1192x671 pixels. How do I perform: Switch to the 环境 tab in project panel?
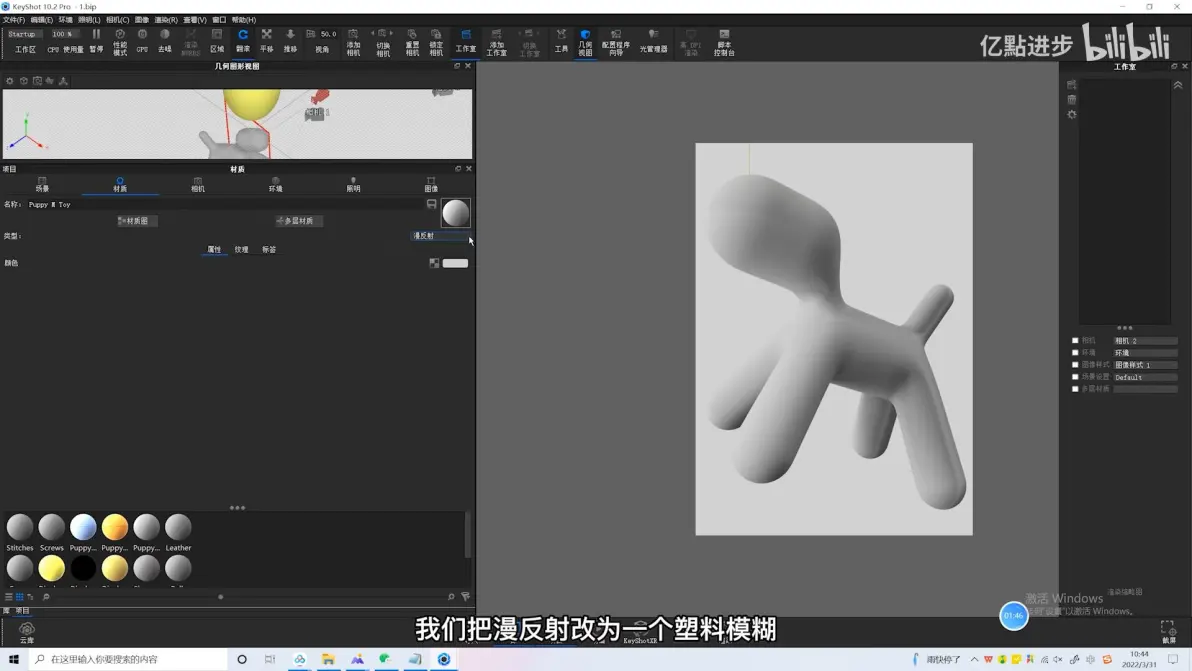tap(275, 185)
